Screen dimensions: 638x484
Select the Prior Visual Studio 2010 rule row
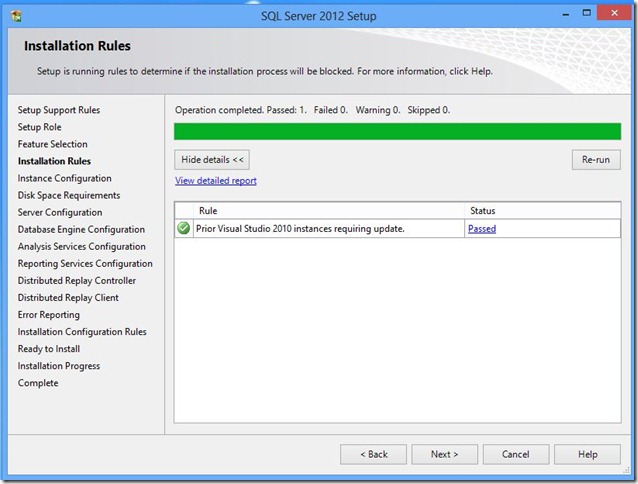click(x=398, y=229)
